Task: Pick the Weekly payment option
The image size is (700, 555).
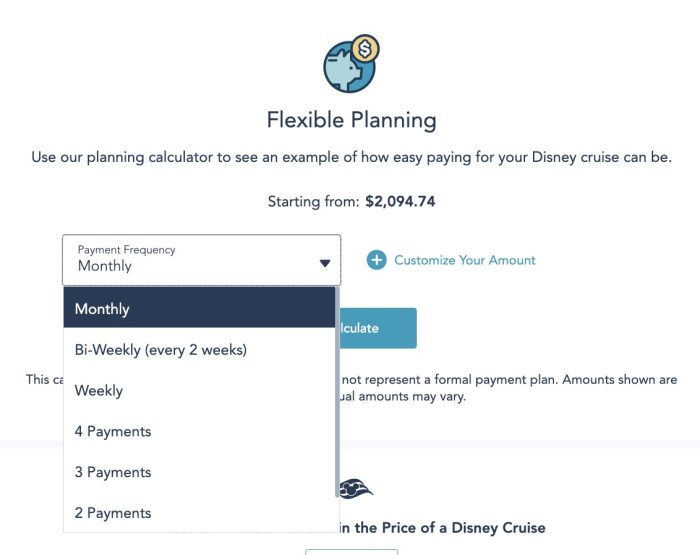Action: (99, 391)
